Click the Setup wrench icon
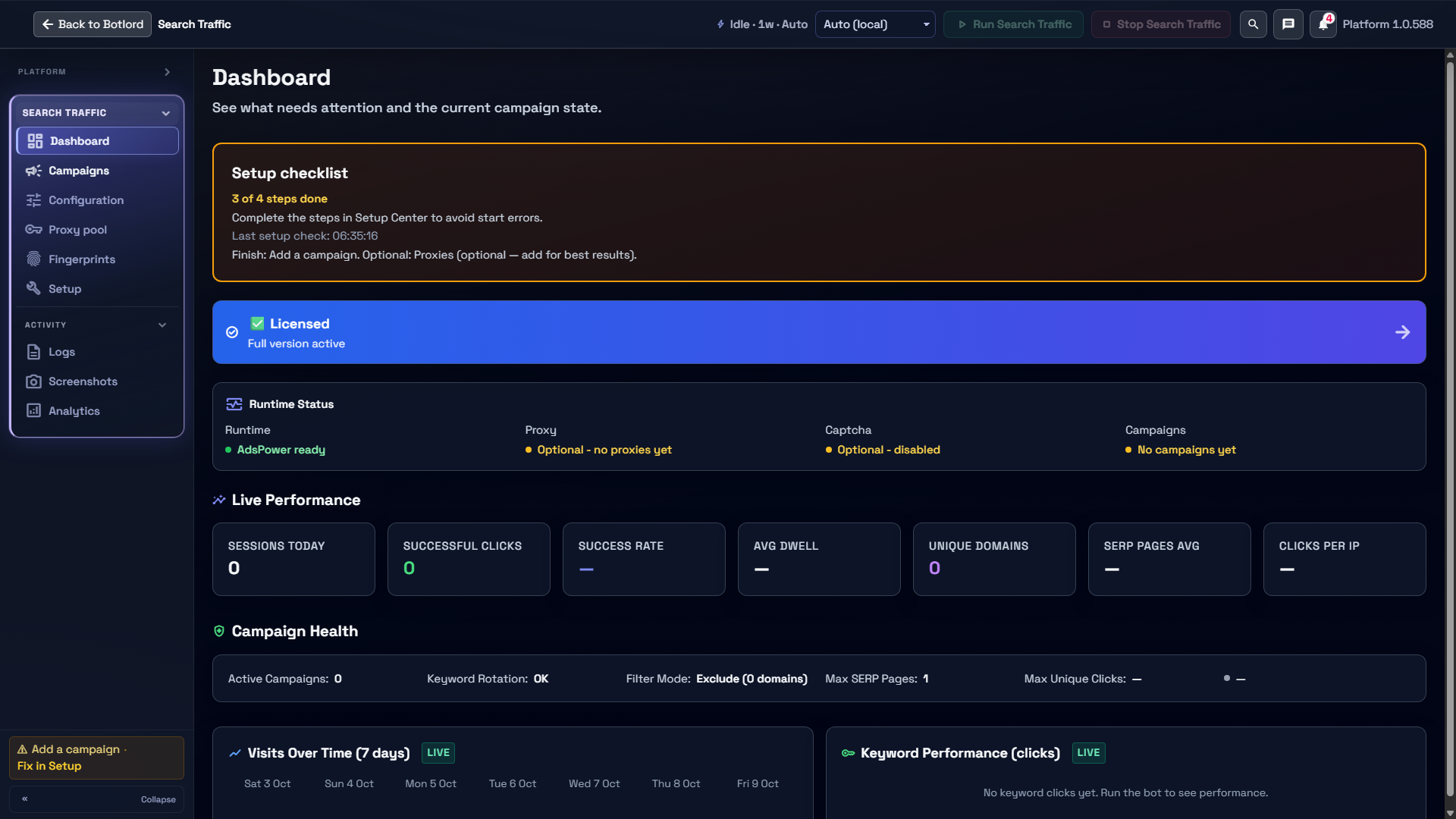Image resolution: width=1456 pixels, height=819 pixels. pyautogui.click(x=33, y=289)
